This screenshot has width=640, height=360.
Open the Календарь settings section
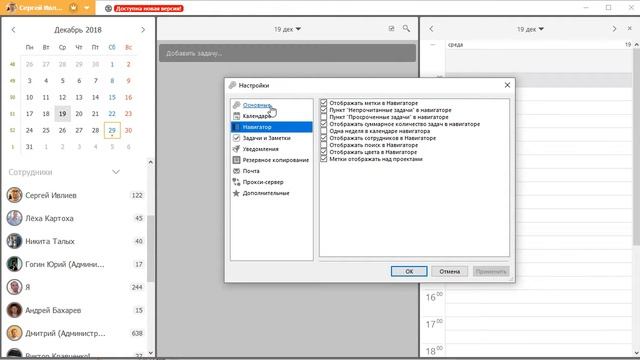point(256,116)
